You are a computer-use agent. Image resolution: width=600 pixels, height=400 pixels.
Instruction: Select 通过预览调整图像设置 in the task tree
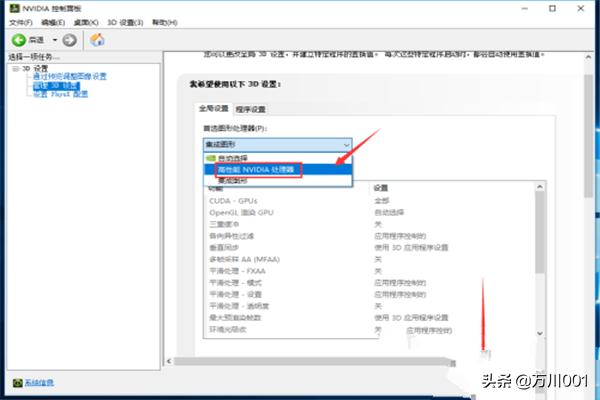pos(70,76)
